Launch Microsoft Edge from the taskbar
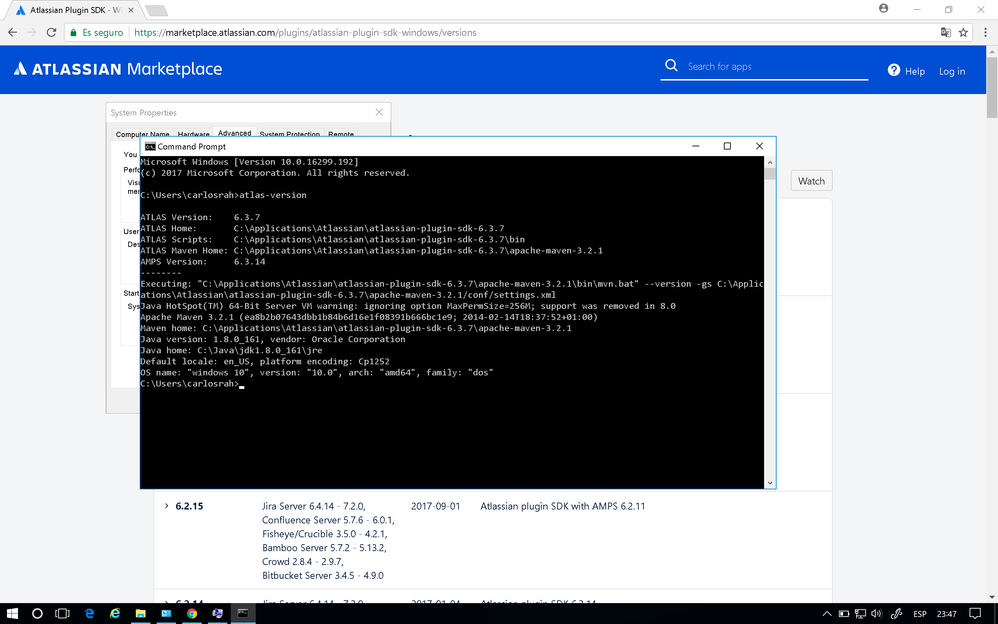 (x=89, y=614)
